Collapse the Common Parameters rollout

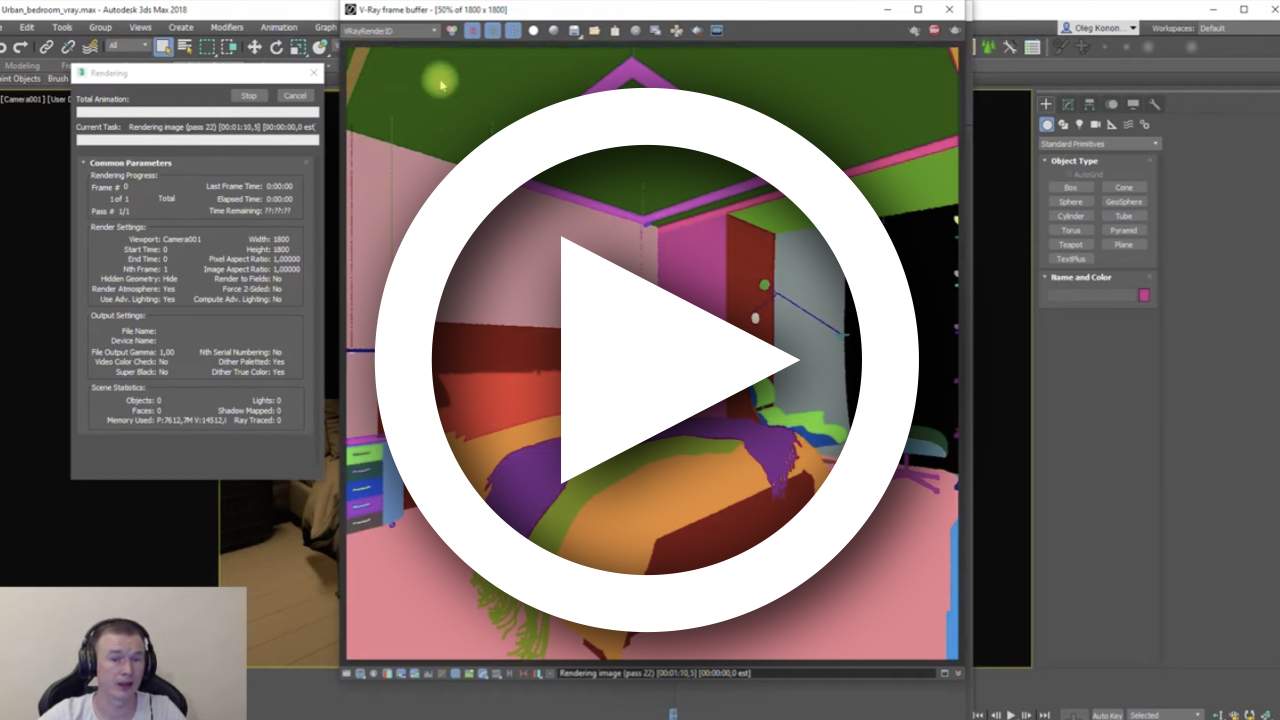[x=130, y=163]
